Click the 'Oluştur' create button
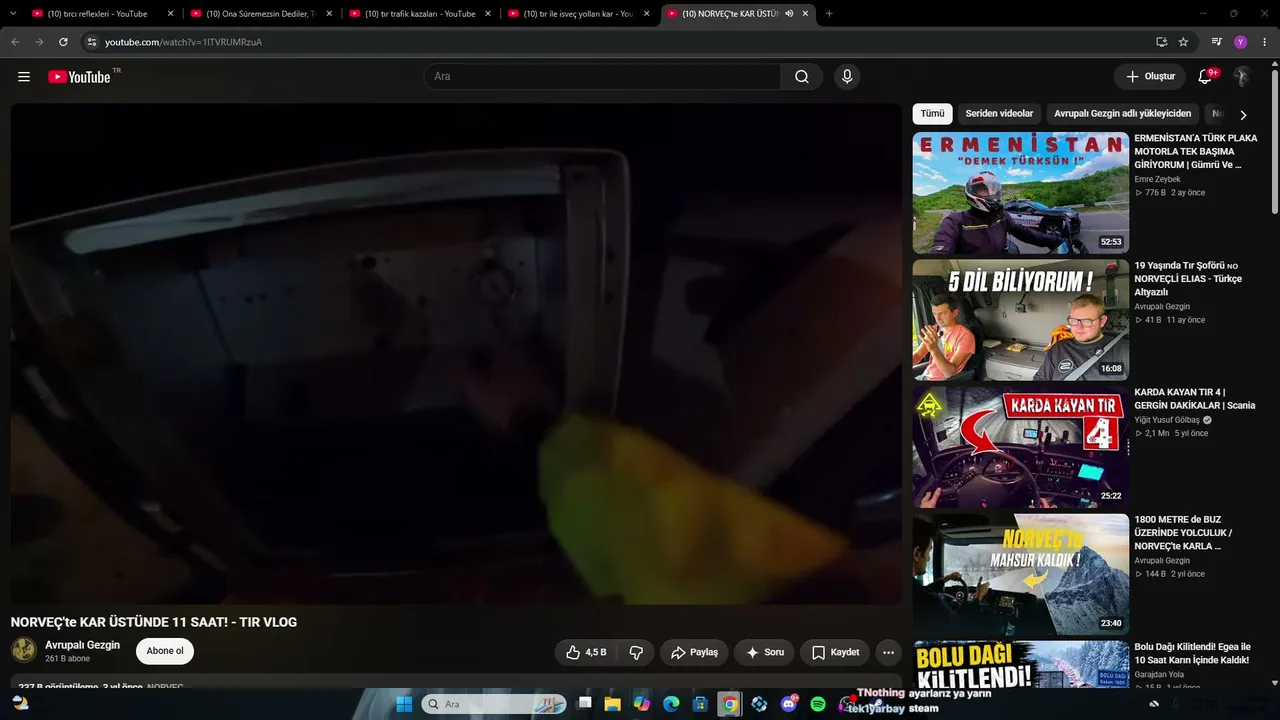This screenshot has width=1280, height=720. pos(1150,77)
